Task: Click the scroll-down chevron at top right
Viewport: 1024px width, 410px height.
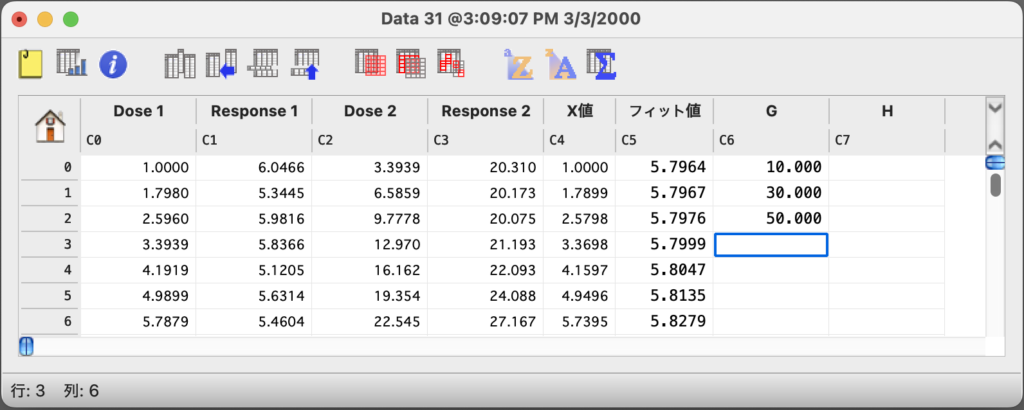Action: [994, 107]
